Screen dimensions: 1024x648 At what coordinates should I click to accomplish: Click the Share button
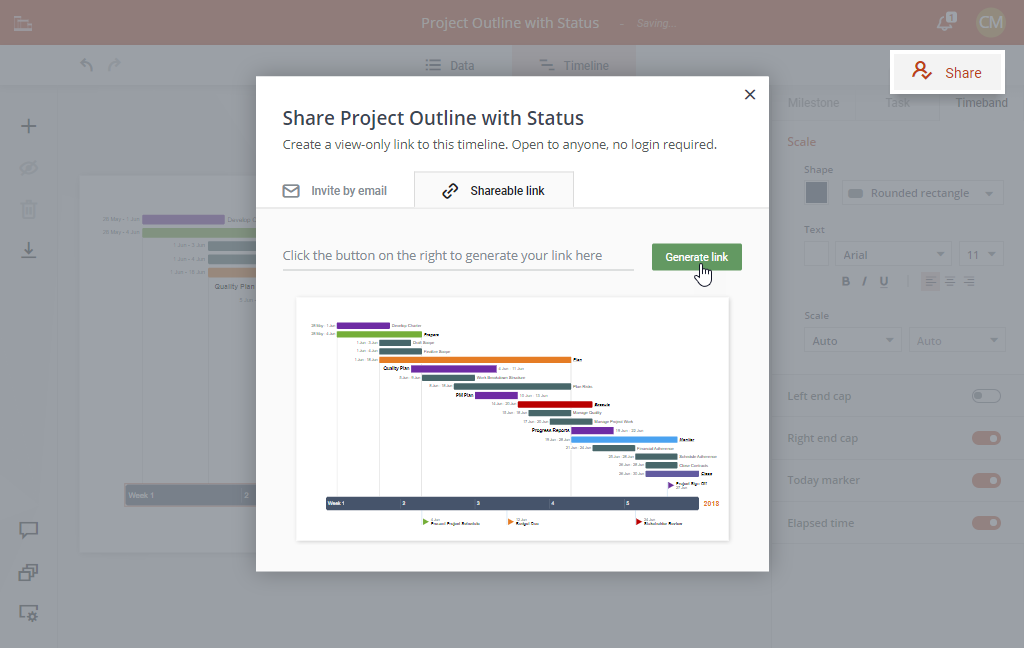(947, 72)
